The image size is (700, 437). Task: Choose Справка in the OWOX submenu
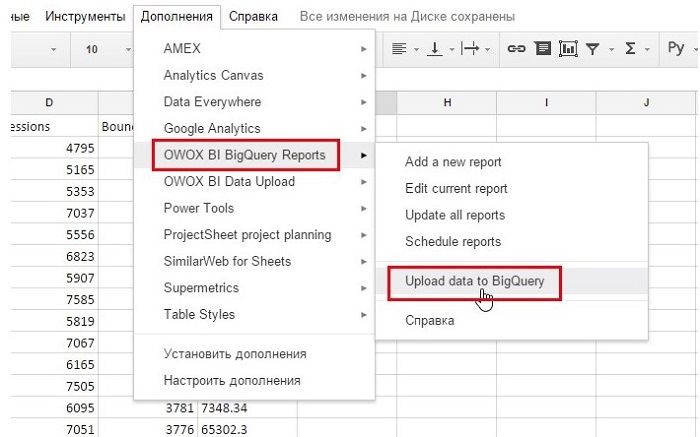512,320
